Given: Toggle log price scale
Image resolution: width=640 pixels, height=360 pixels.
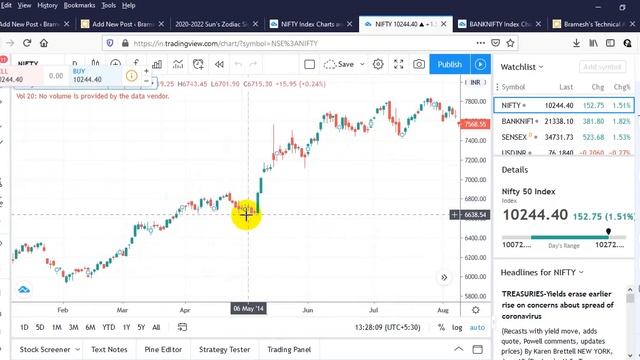Looking at the screenshot, I should [457, 327].
